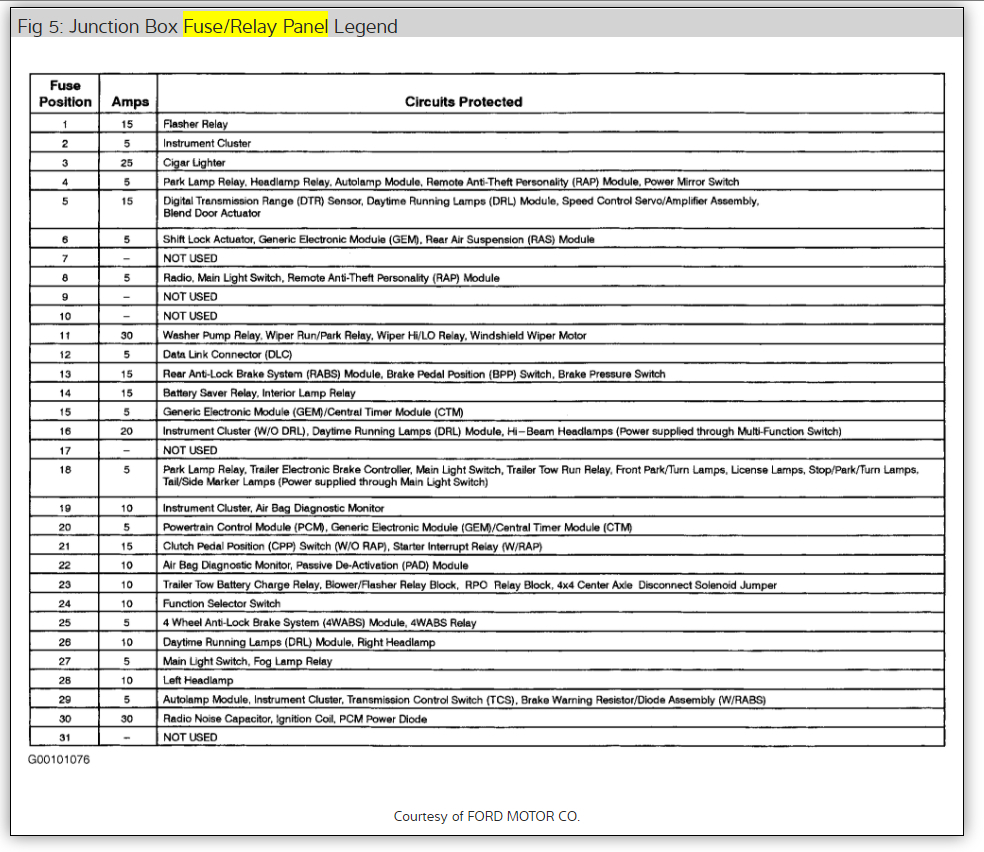The image size is (984, 852).
Task: Click the G00101076 figure code
Action: click(58, 760)
